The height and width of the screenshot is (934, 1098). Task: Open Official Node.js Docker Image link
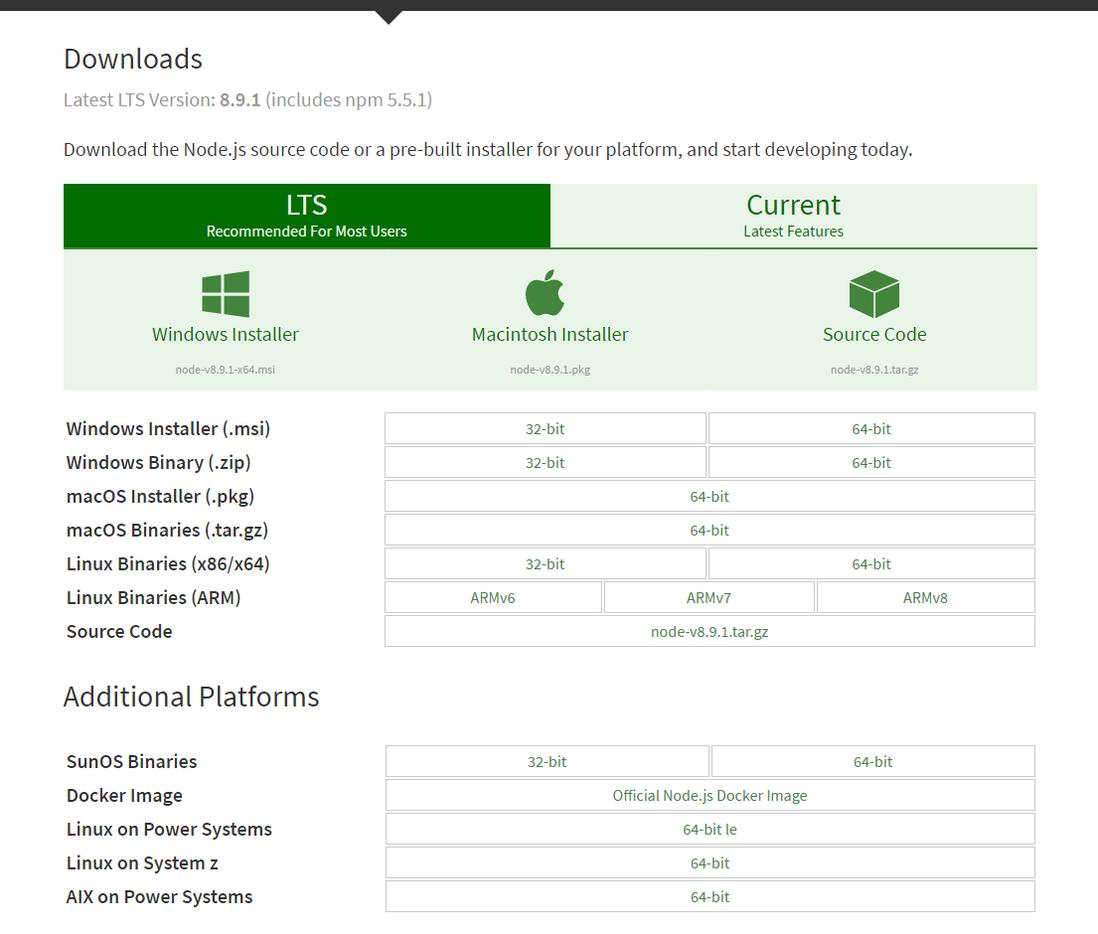pos(710,795)
